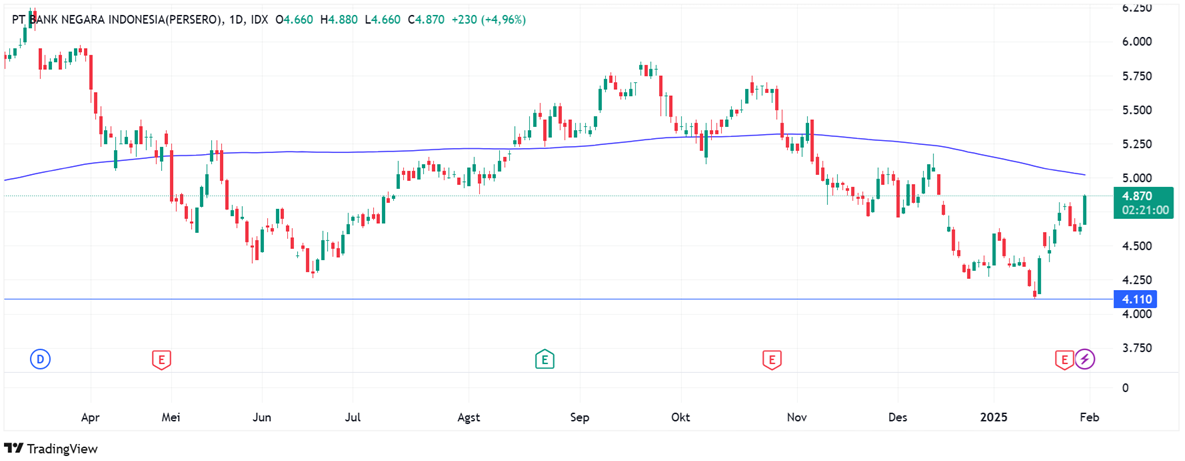Click the 6.000 price scale label
This screenshot has height=461, width=1185.
point(1136,42)
